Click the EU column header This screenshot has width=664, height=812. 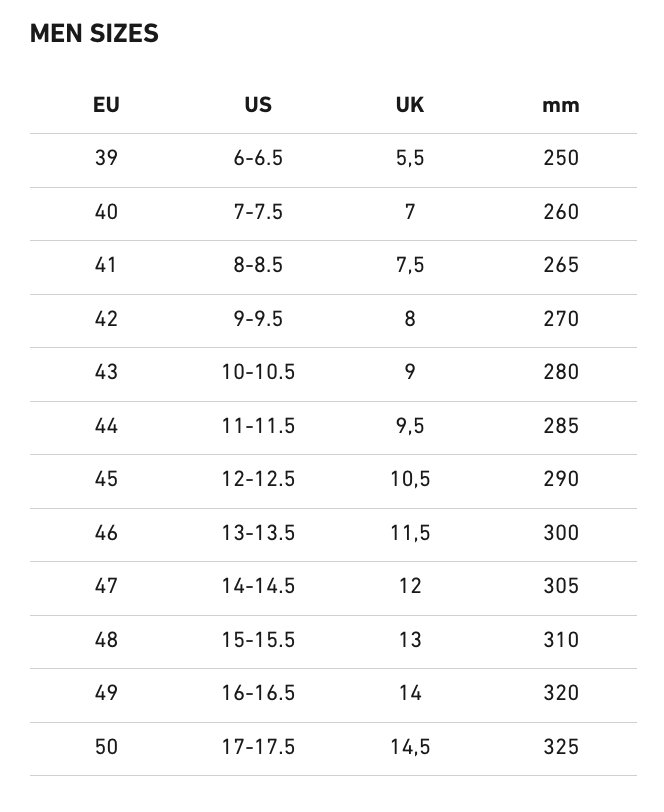[x=106, y=105]
